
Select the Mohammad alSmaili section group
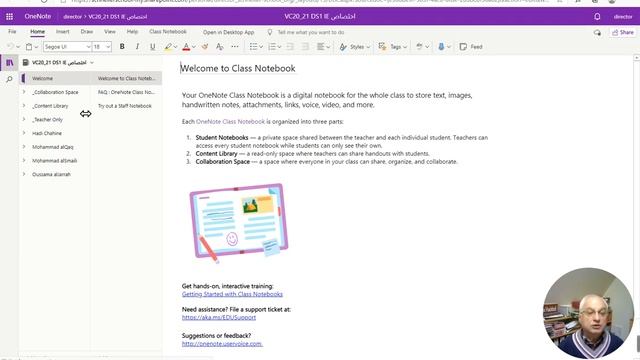pos(55,161)
